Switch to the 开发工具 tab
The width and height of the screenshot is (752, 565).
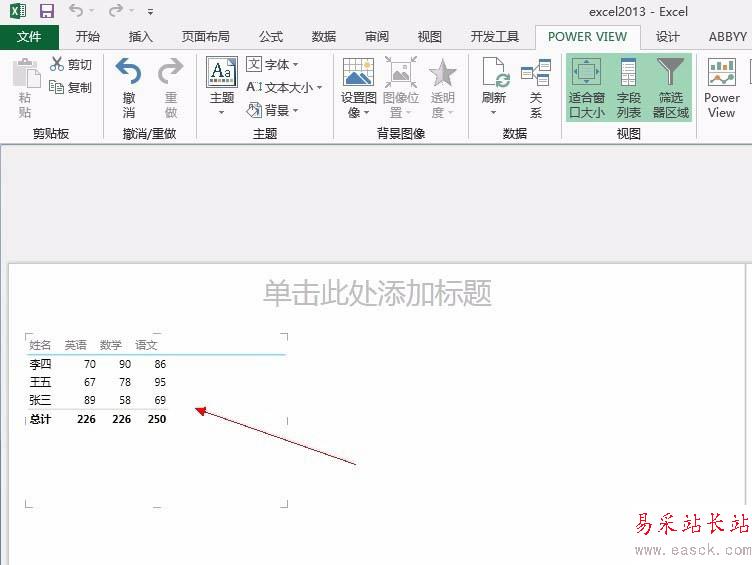coord(495,36)
